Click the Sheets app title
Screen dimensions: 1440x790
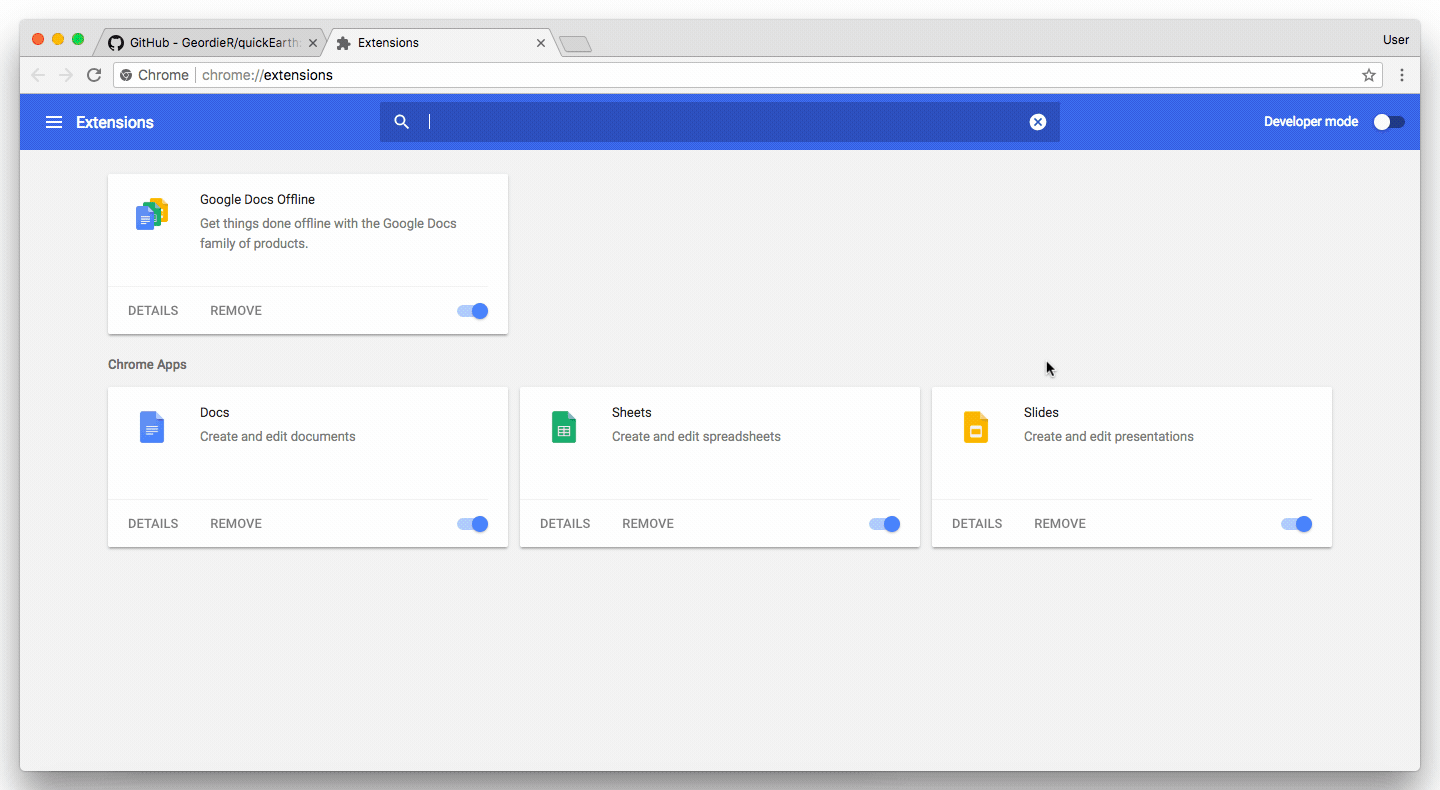632,413
